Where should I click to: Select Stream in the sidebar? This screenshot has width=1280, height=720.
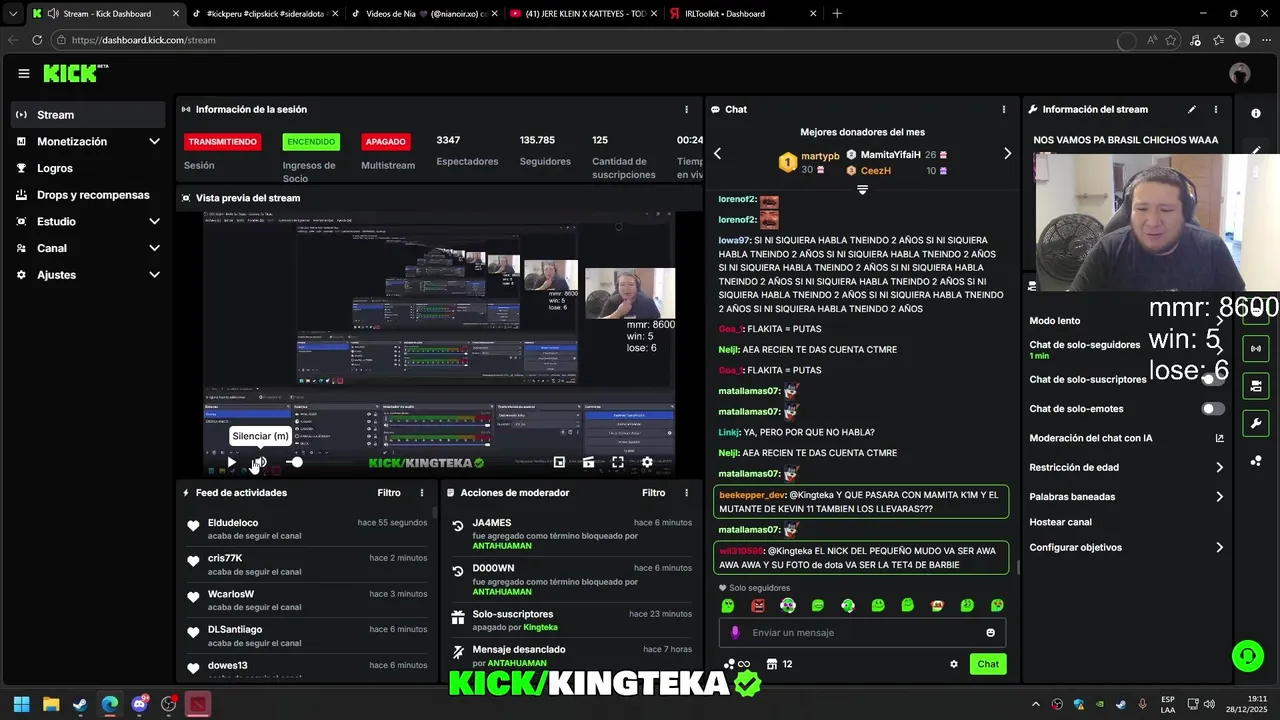tap(88, 115)
